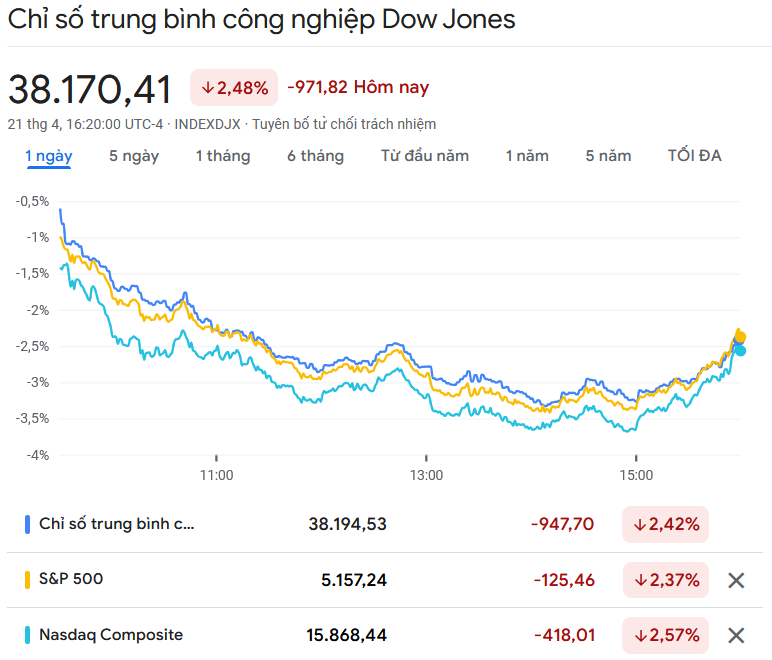Remove S&P 500 from comparison
772x660 pixels.
pyautogui.click(x=736, y=580)
